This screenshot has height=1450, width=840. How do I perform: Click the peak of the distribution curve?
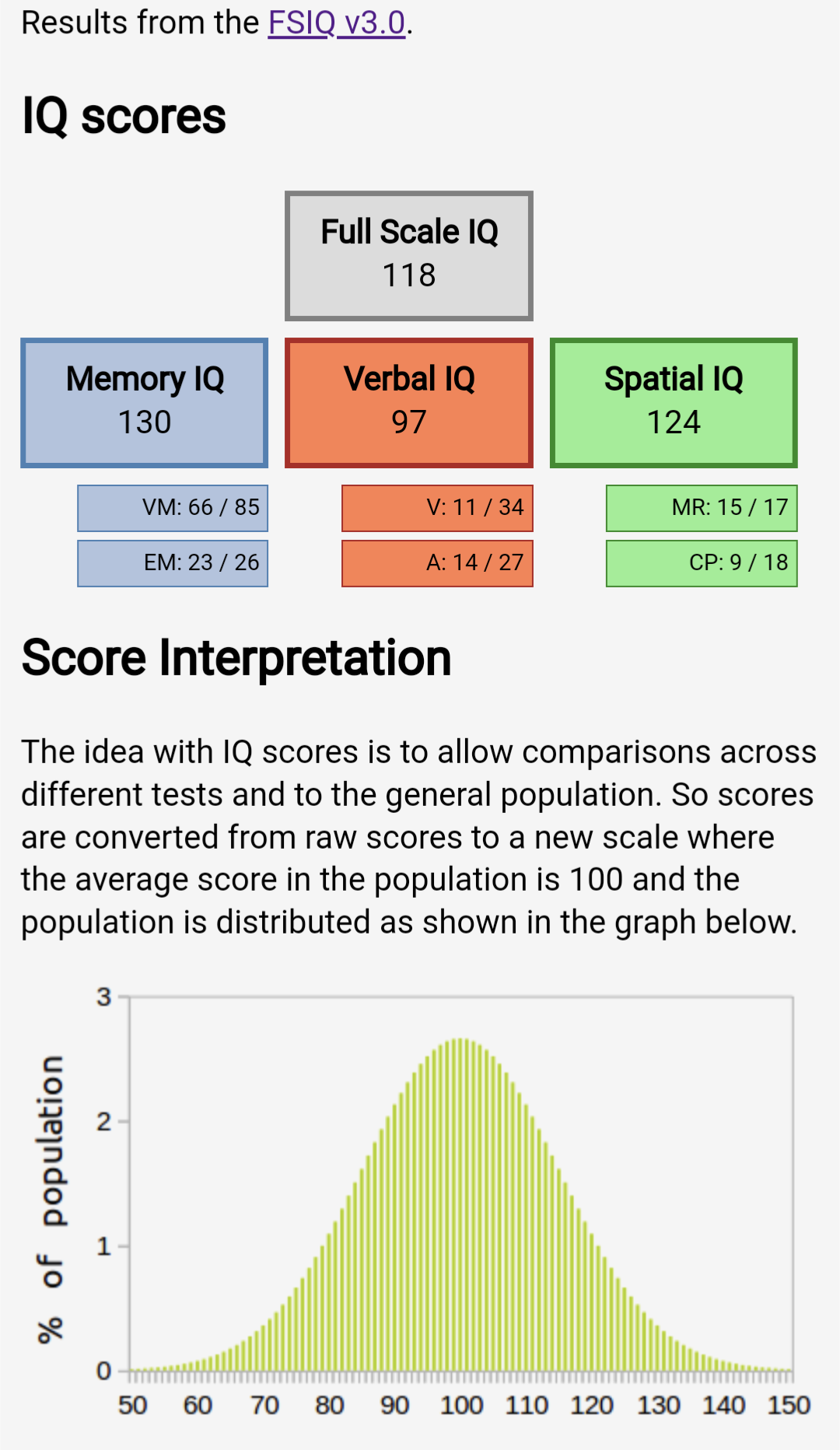click(x=461, y=1042)
